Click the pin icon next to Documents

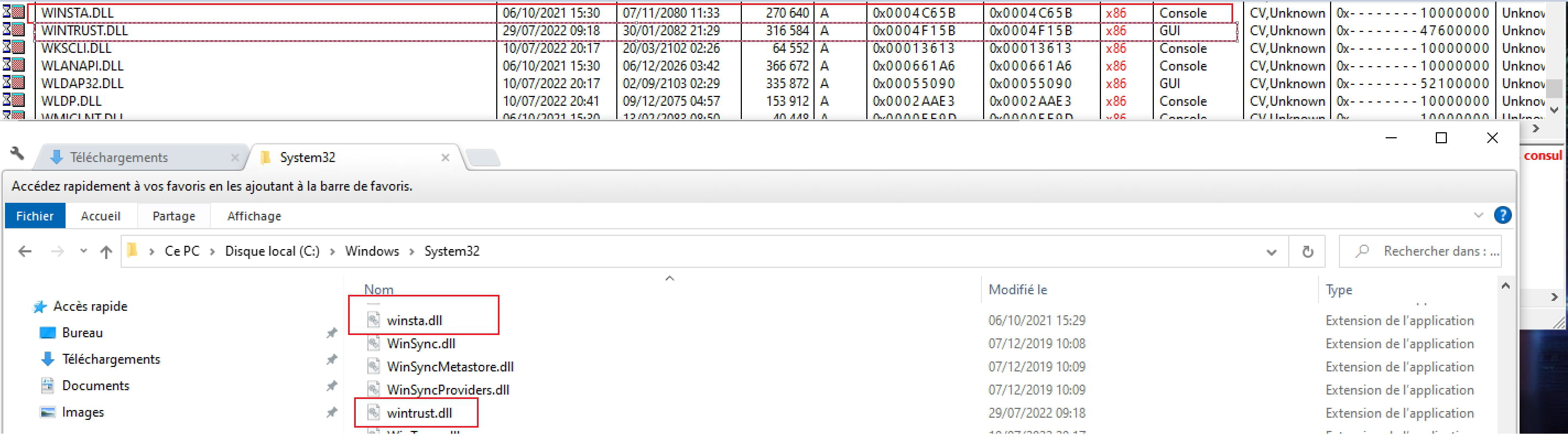point(331,386)
